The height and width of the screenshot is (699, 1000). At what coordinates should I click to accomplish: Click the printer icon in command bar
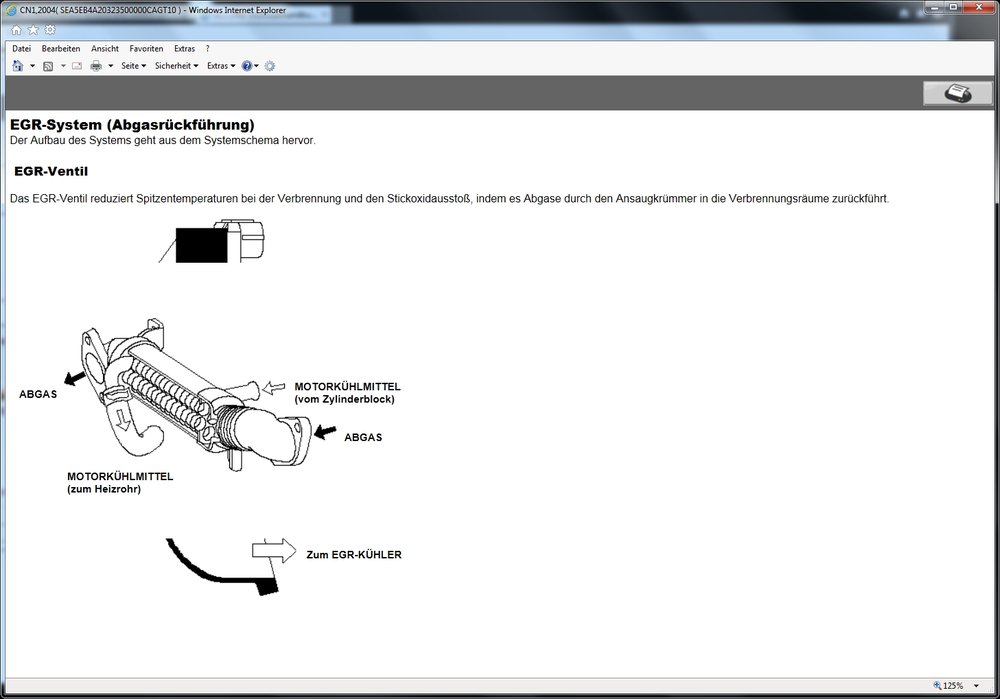[96, 66]
